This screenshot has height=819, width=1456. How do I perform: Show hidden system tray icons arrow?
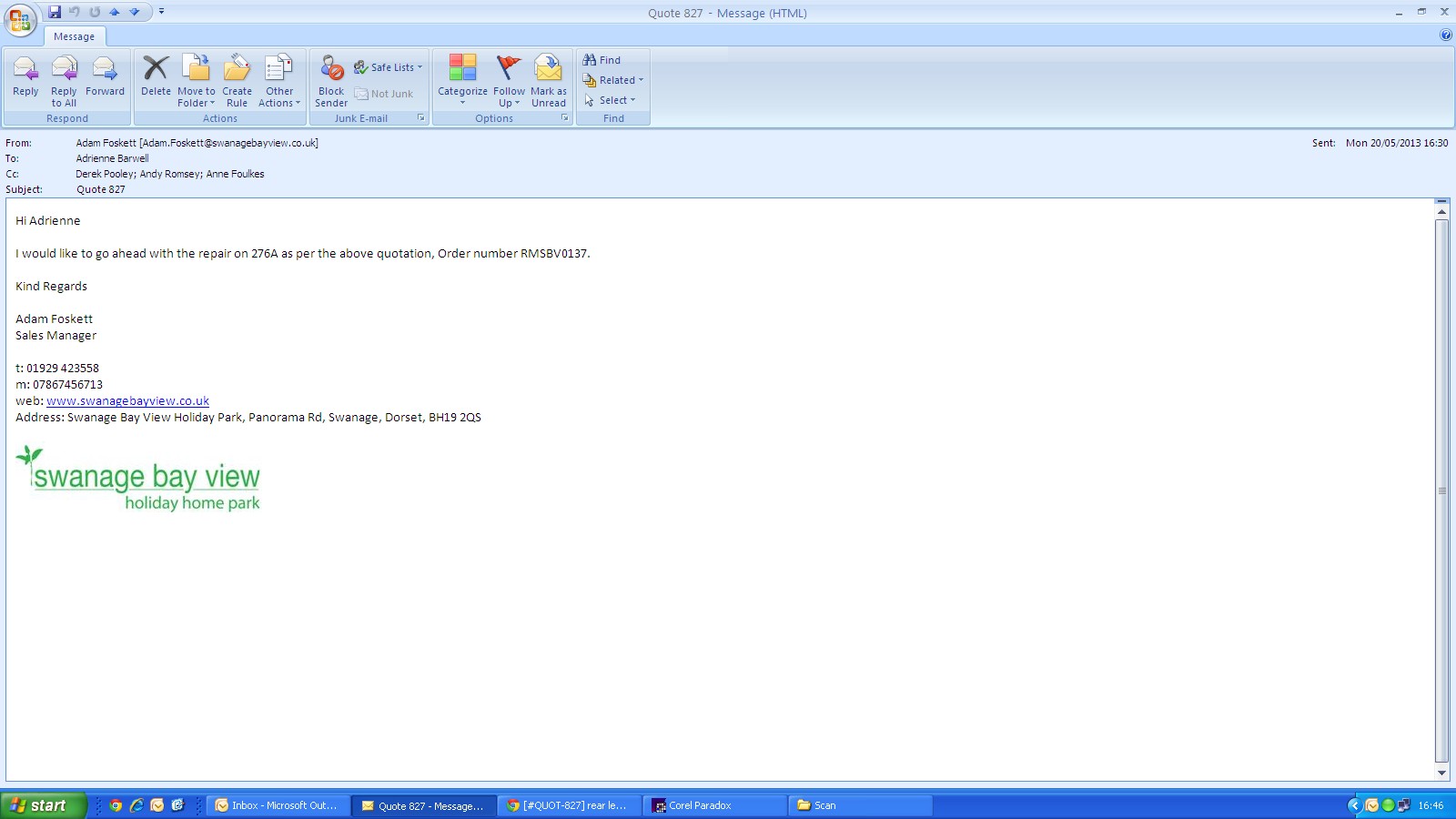click(x=1355, y=805)
